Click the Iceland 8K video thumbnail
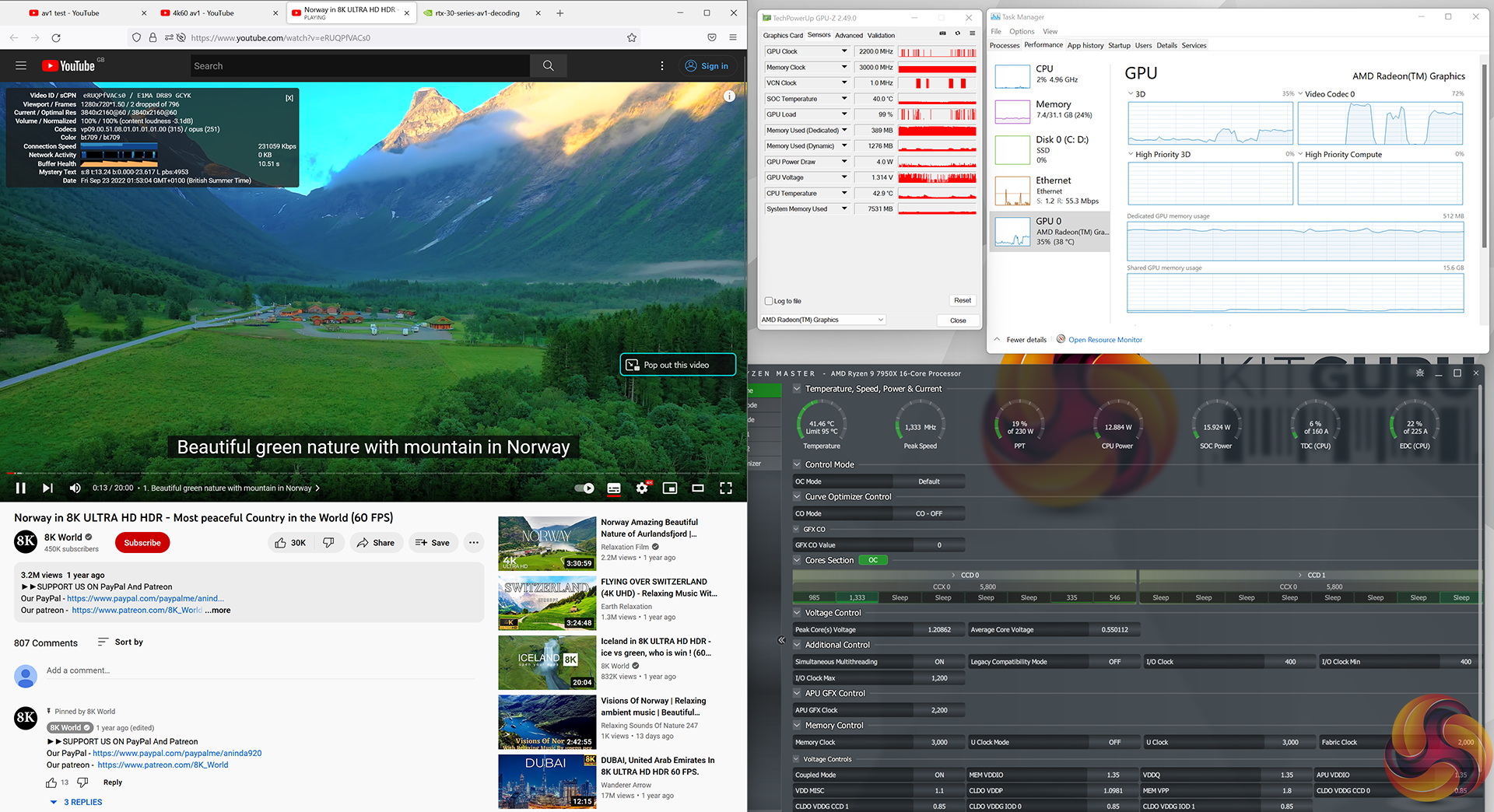 547,663
